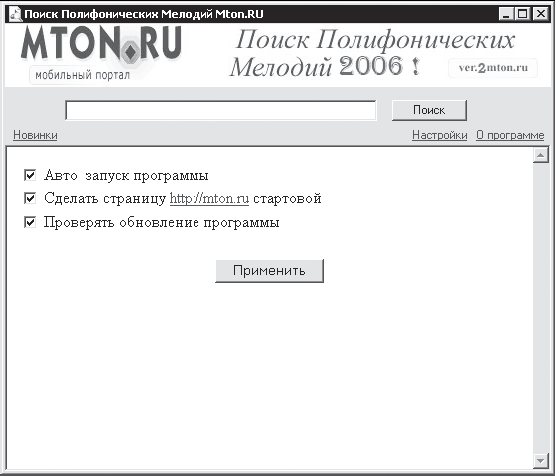Viewport: 555px width, 476px height.
Task: Click the Применить button
Action: (x=269, y=271)
